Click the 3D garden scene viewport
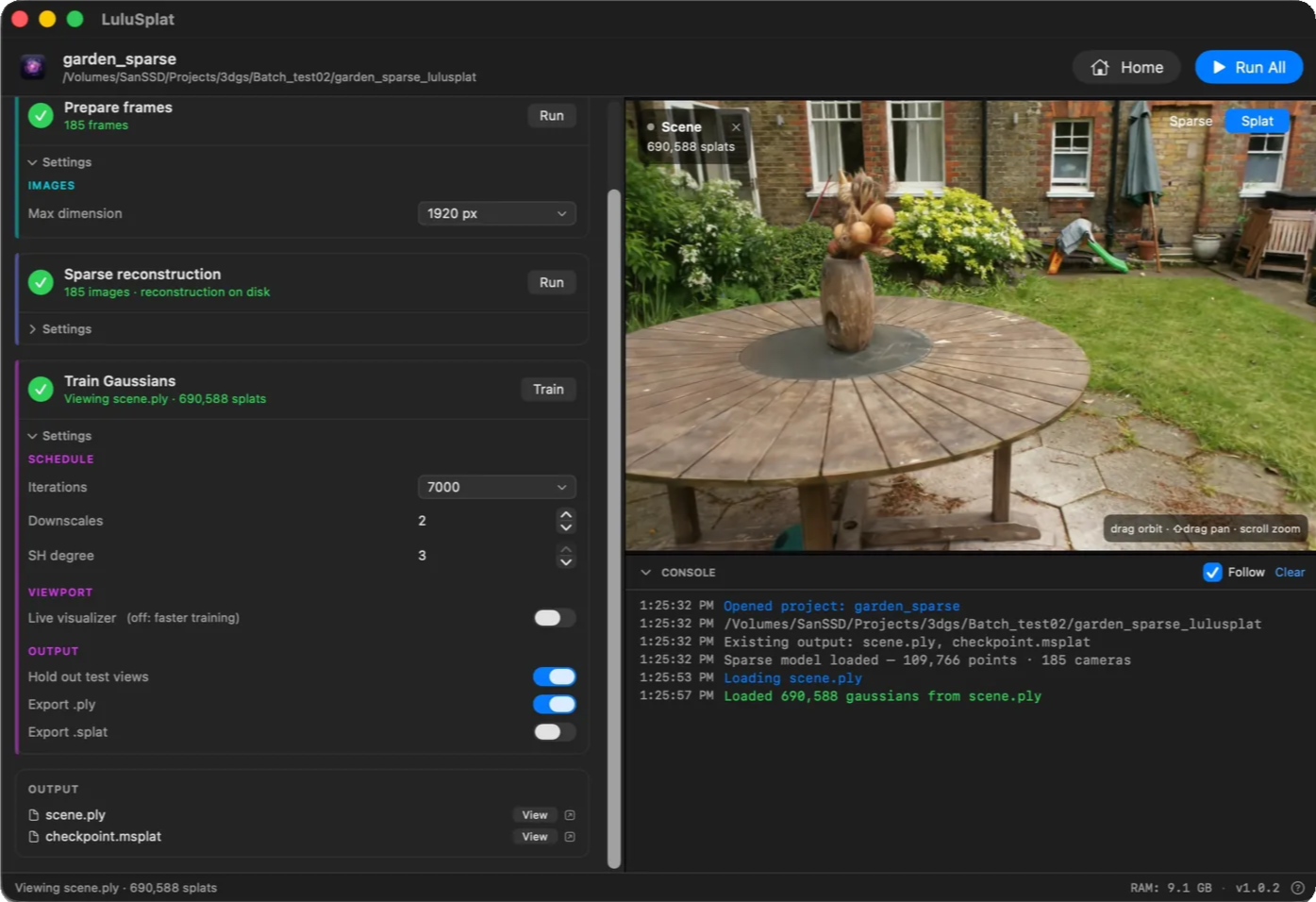Viewport: 1316px width, 902px height. (970, 326)
